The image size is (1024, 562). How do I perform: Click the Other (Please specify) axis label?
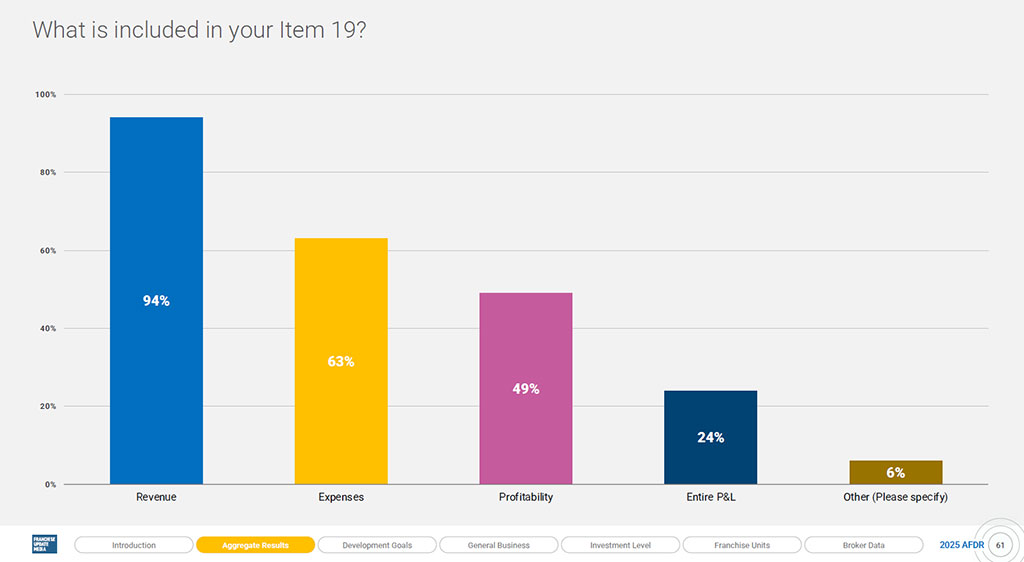click(x=895, y=497)
